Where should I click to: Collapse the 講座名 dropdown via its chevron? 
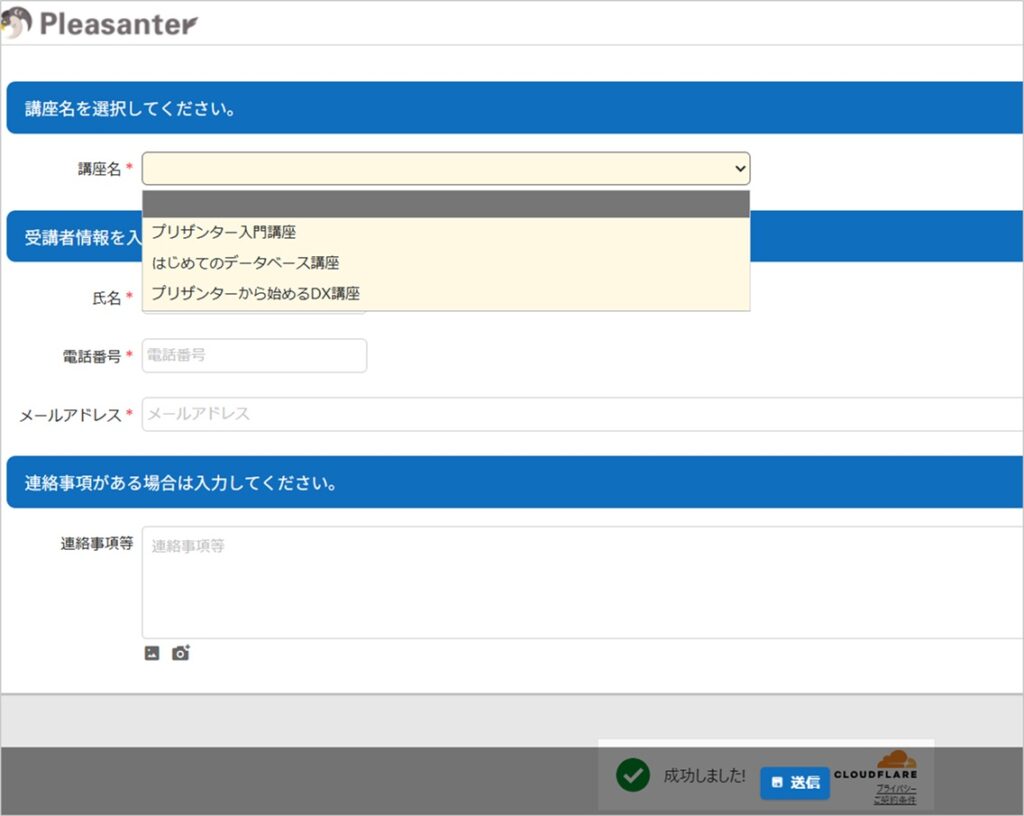740,169
